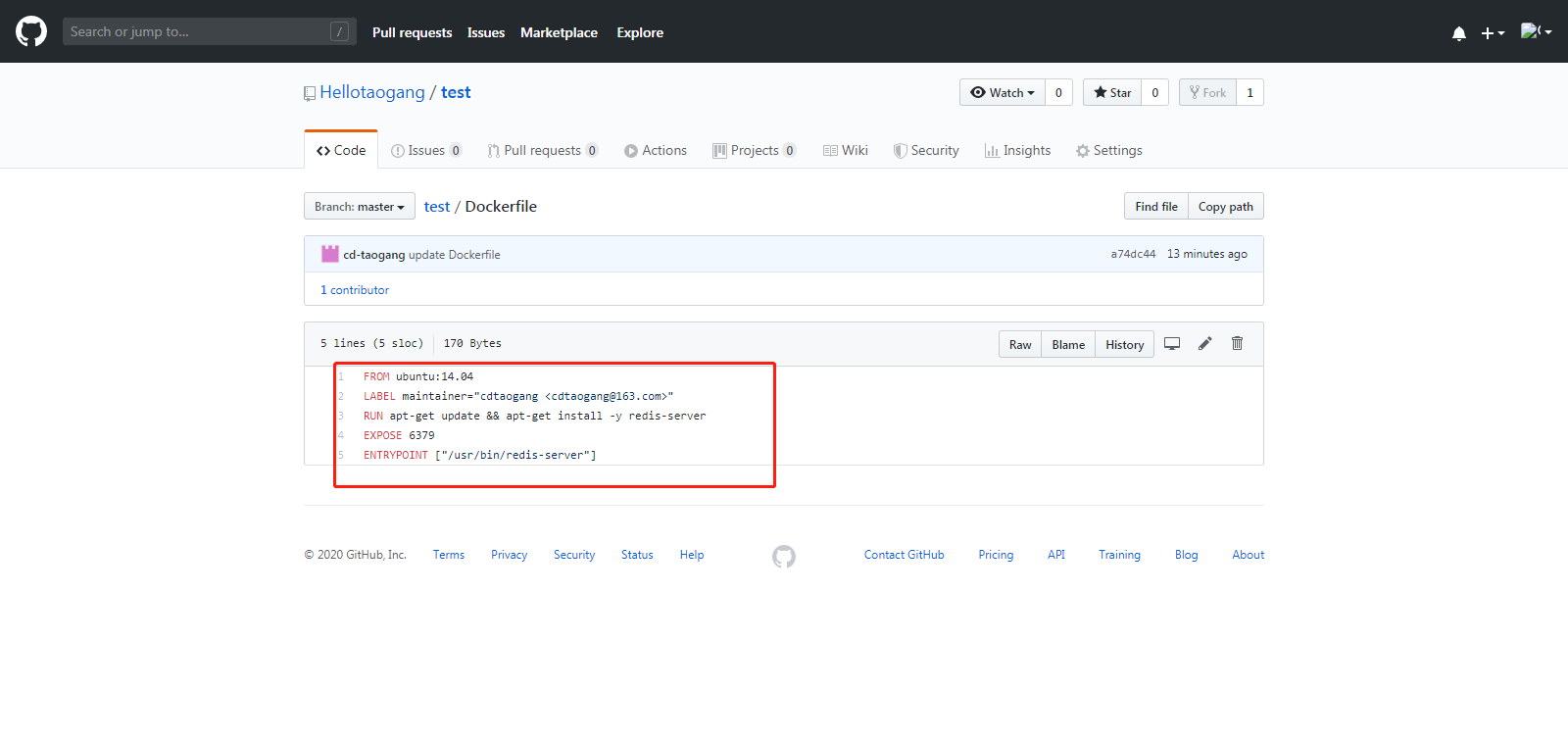Open Contact GitHub footer link

[x=905, y=555]
